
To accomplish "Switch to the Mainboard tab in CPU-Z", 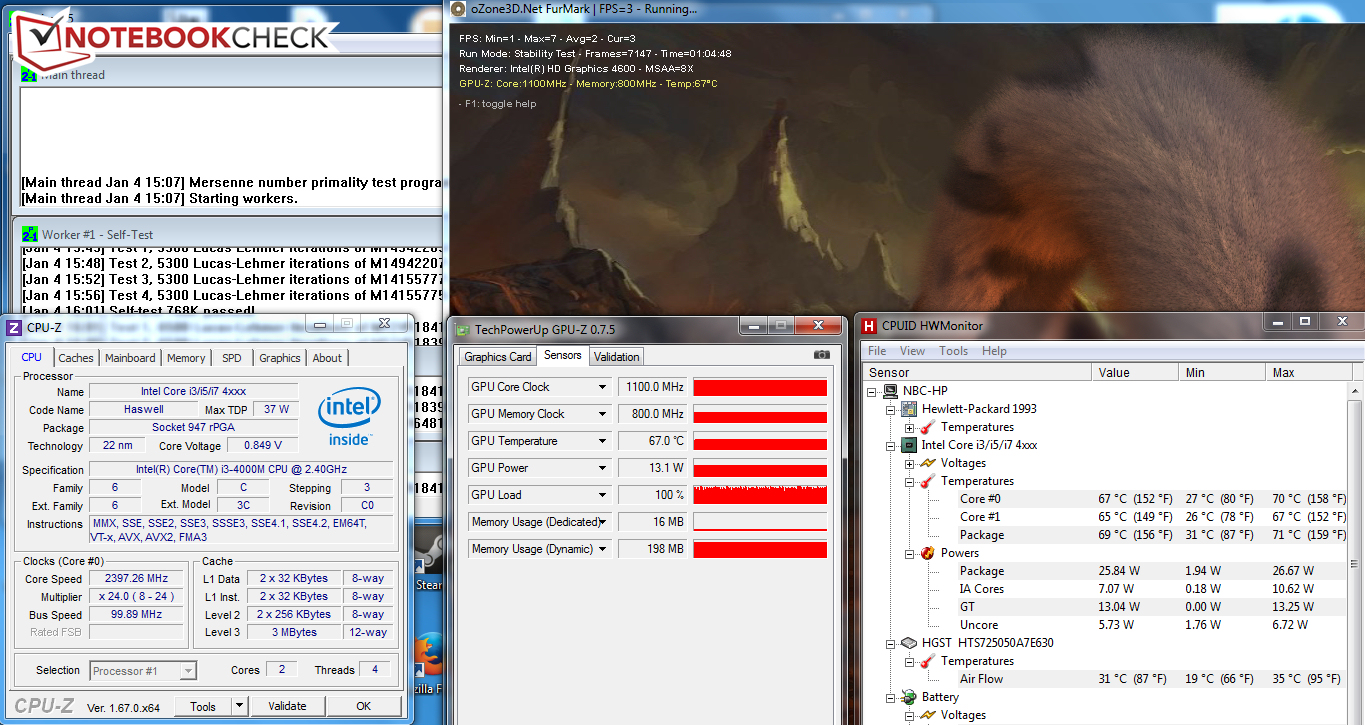I will tap(130, 358).
